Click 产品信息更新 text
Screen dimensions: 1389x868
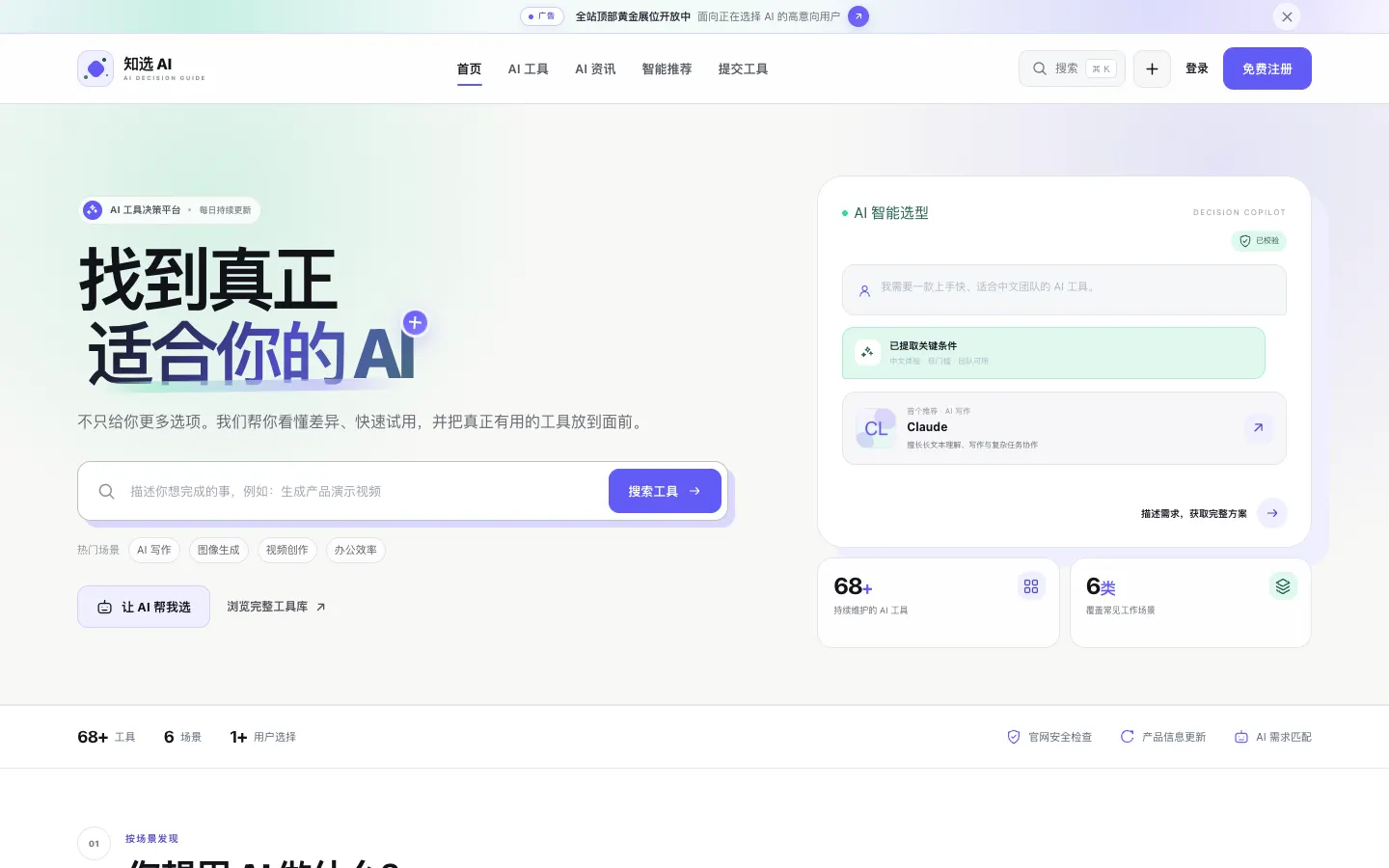coord(1174,737)
